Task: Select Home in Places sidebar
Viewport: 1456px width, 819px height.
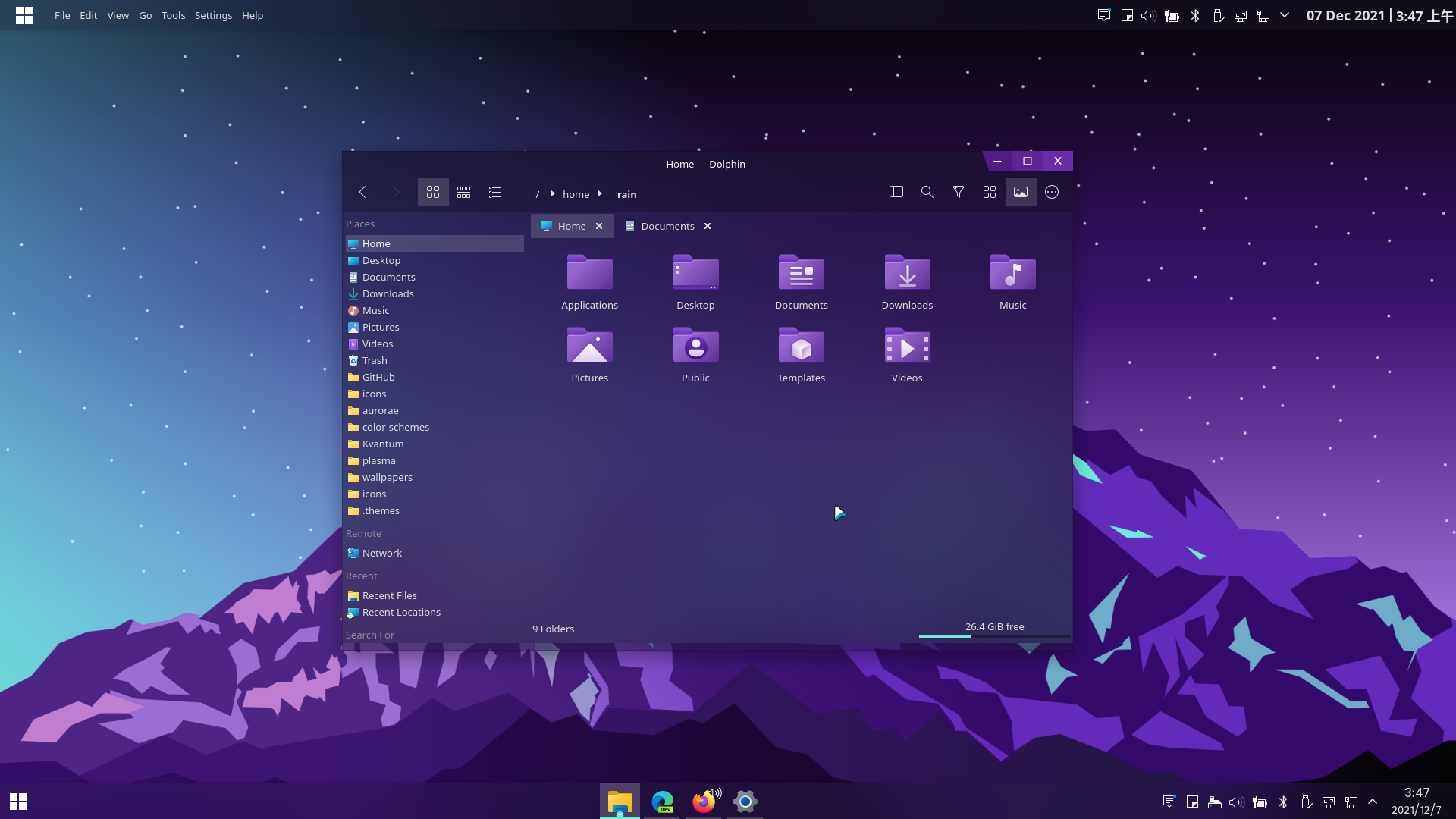Action: tap(435, 243)
